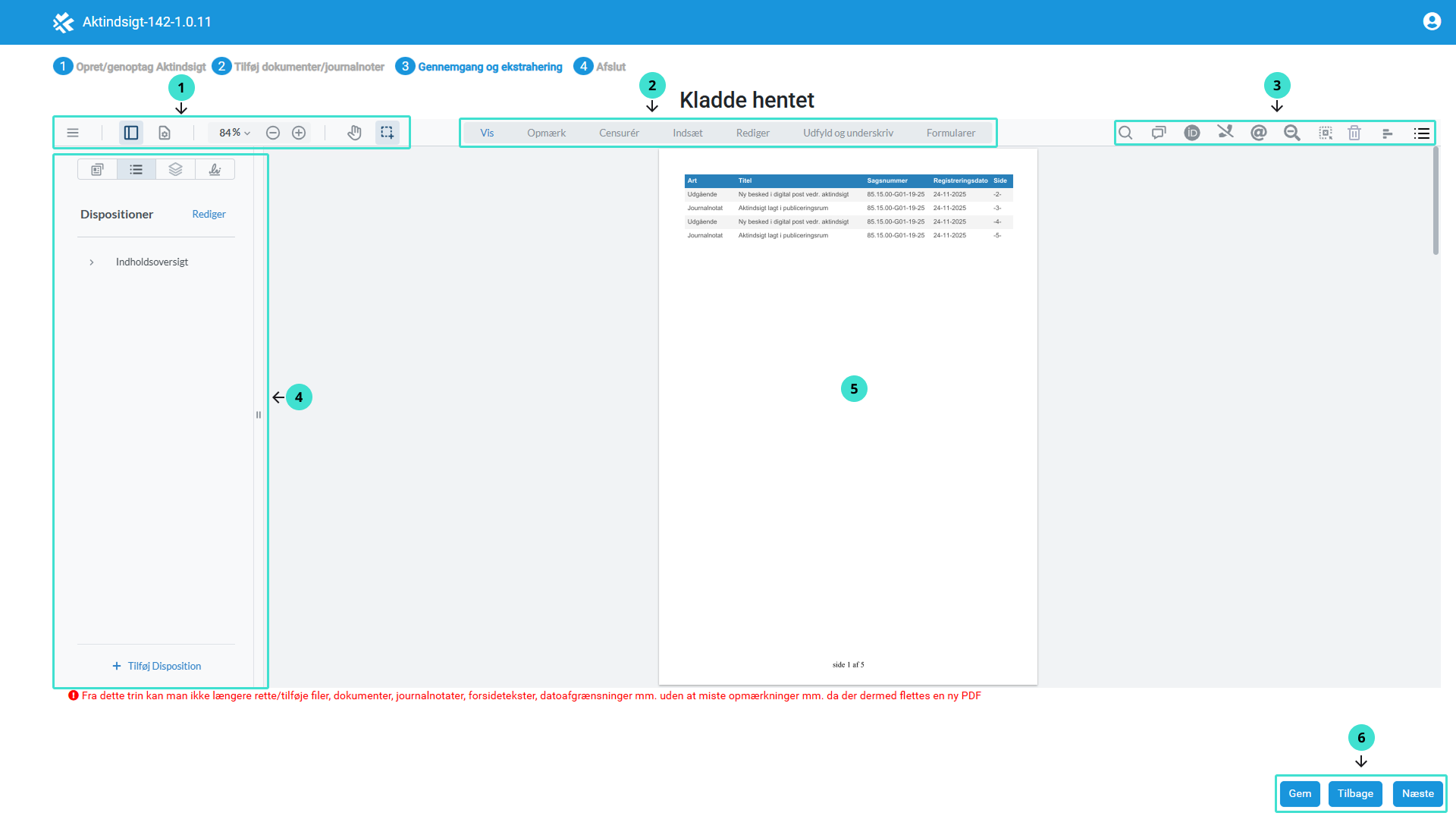The width and height of the screenshot is (1456, 838).
Task: Click the zoom out minus icon
Action: pos(273,133)
